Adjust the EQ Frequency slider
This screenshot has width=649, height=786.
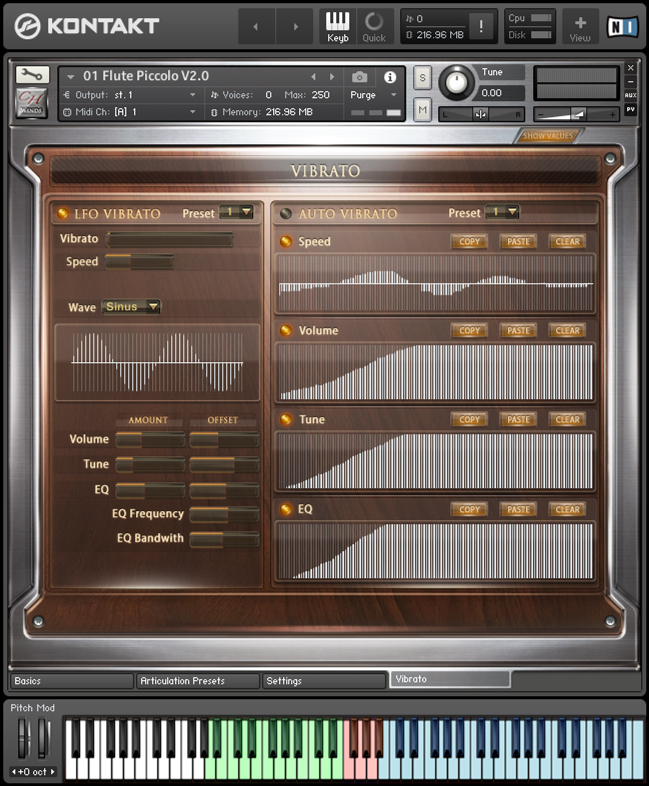pyautogui.click(x=224, y=514)
